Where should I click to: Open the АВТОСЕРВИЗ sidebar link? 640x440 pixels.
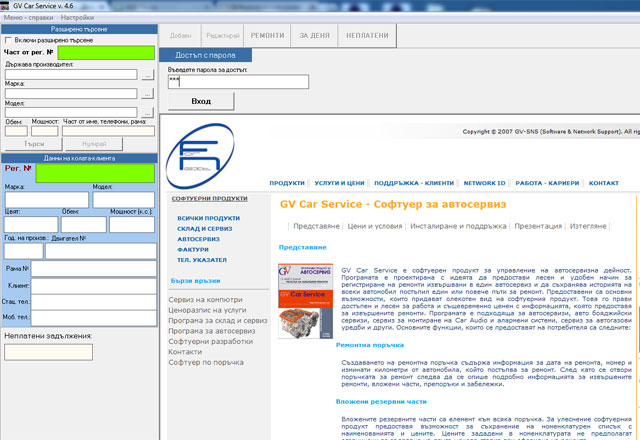click(x=198, y=239)
